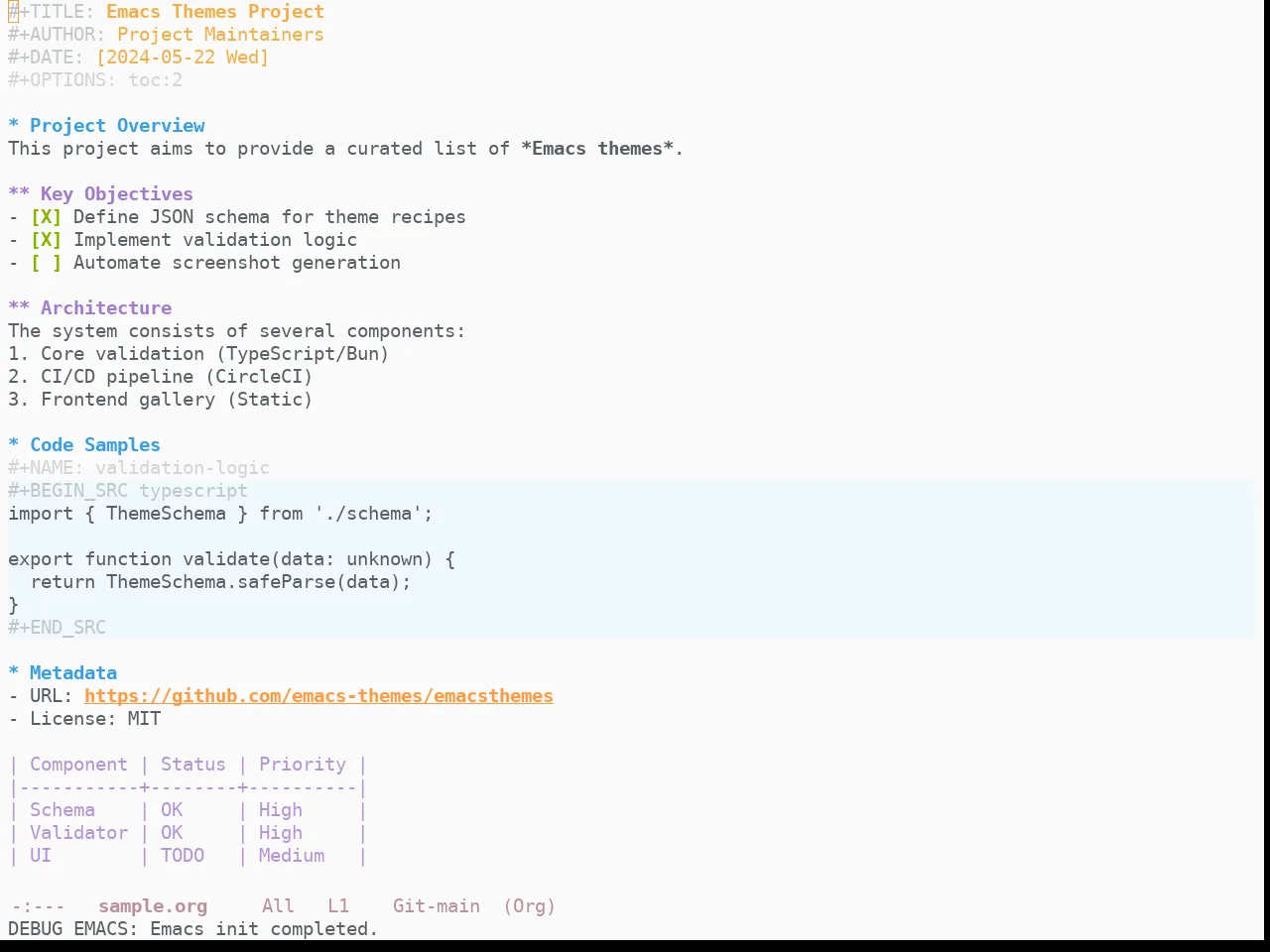Viewport: 1270px width, 952px height.
Task: Click the 'UI' table cell
Action: (x=41, y=856)
